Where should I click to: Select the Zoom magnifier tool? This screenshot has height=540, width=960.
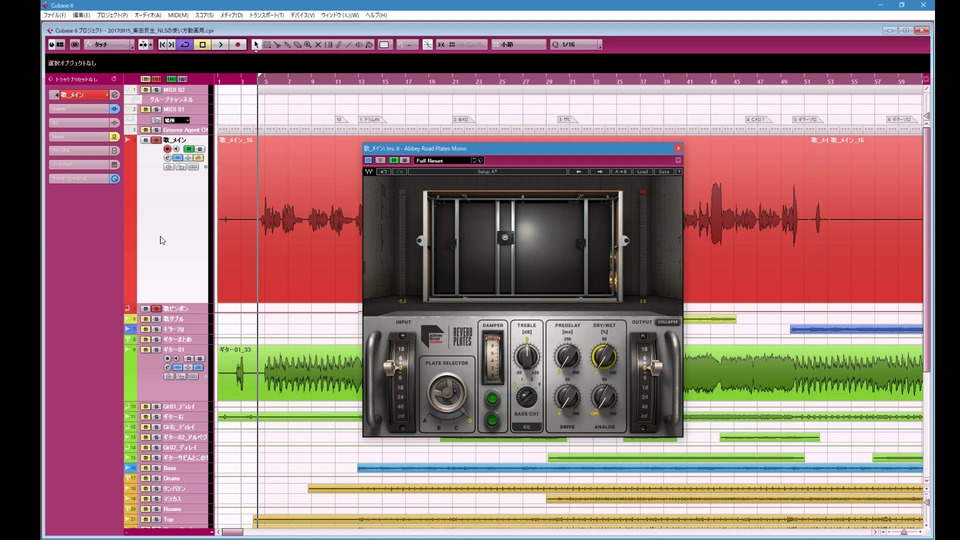(x=308, y=45)
